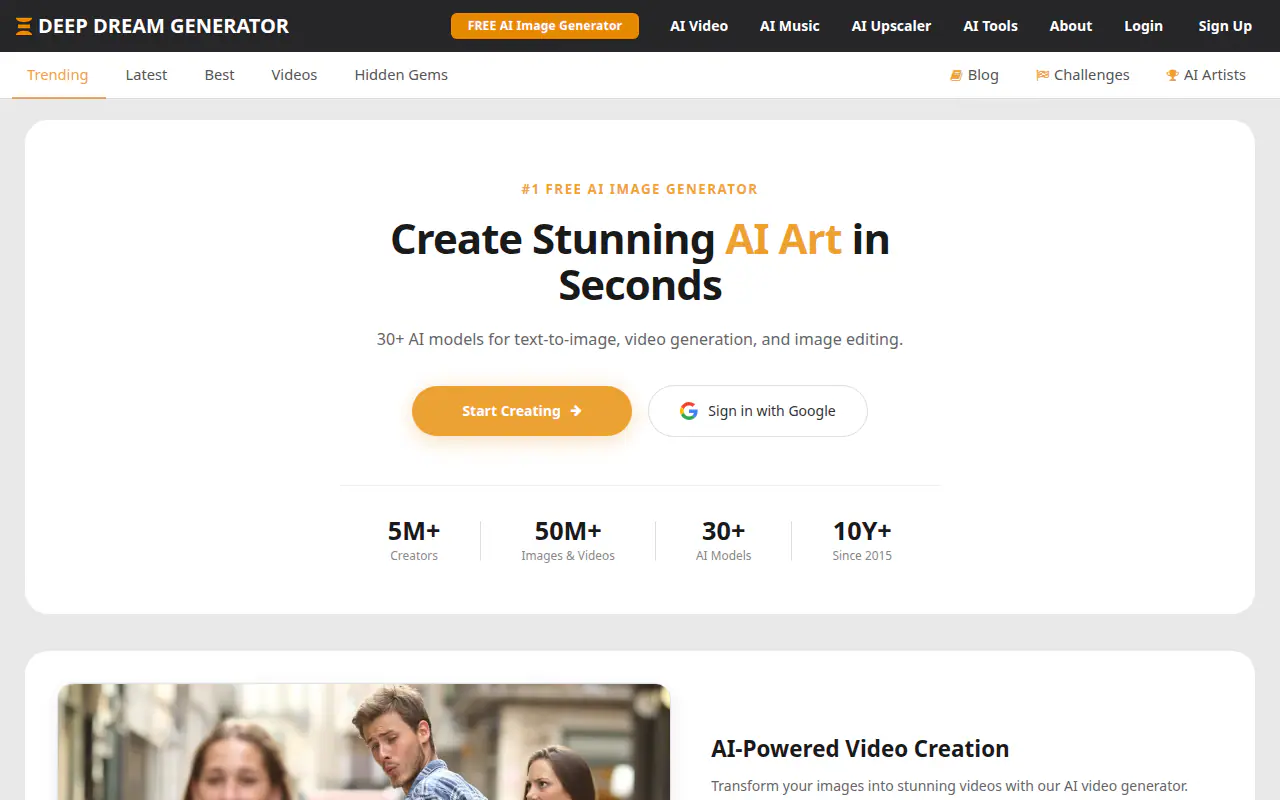Open the Hidden Gems tab
This screenshot has height=800, width=1280.
pos(401,75)
